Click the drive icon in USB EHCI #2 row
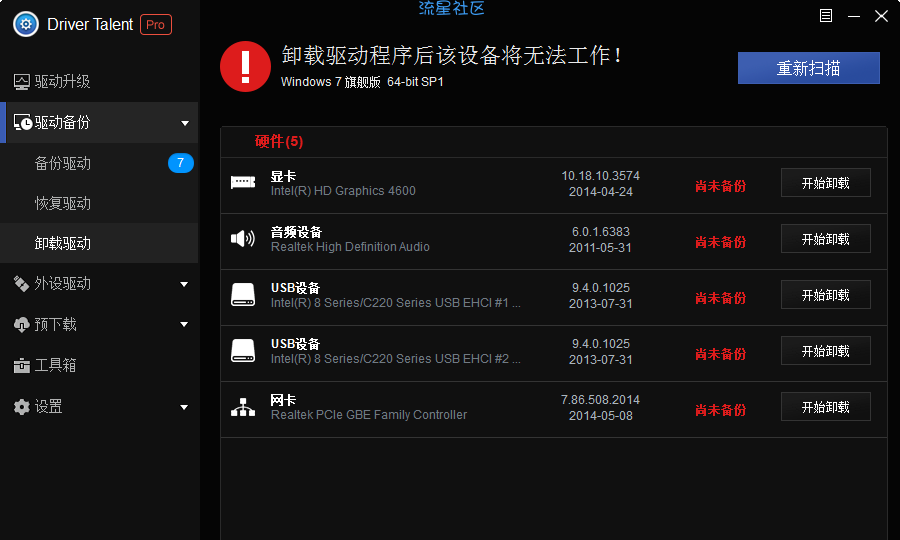This screenshot has width=900, height=540. click(243, 351)
